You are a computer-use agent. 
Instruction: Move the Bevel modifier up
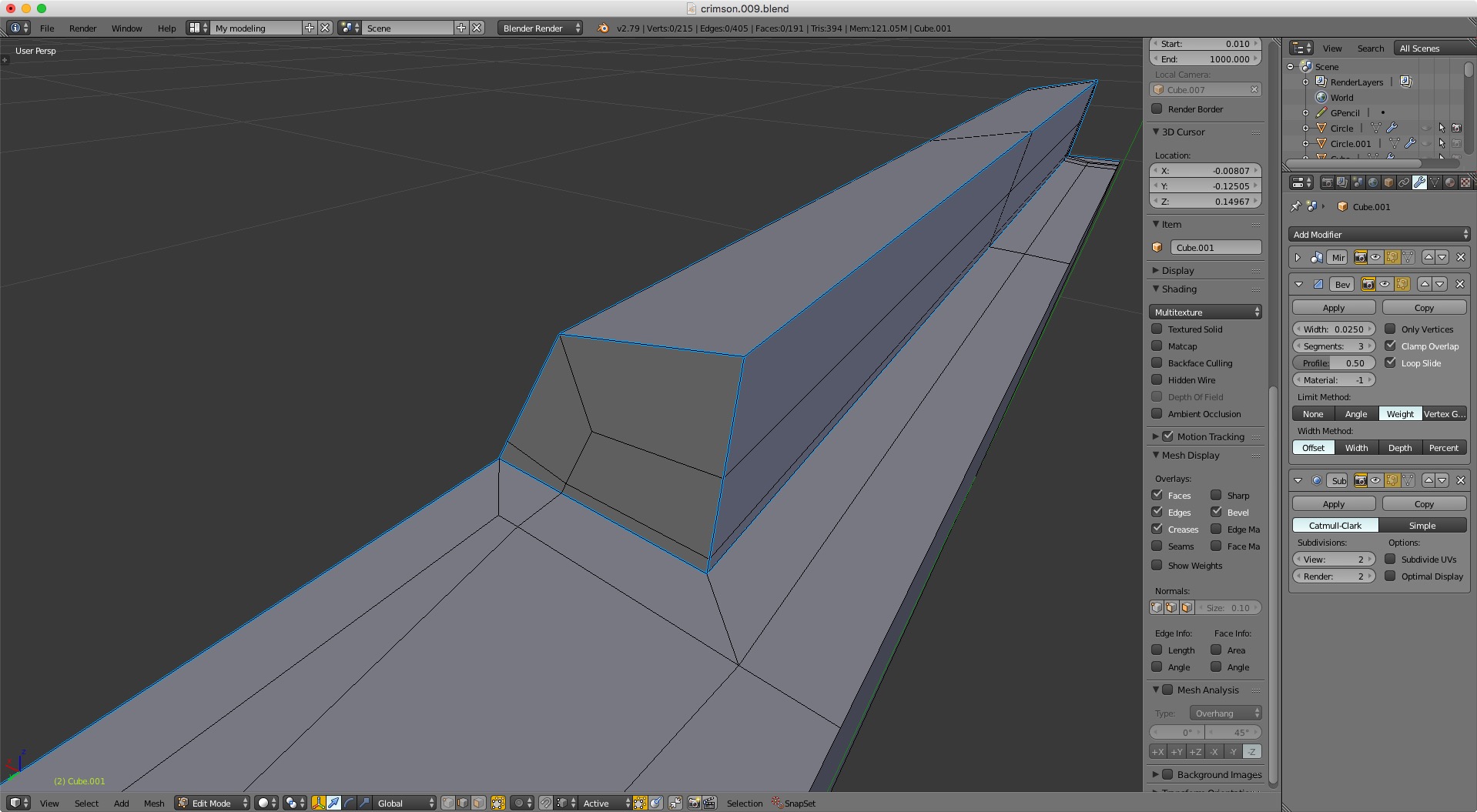[x=1425, y=284]
